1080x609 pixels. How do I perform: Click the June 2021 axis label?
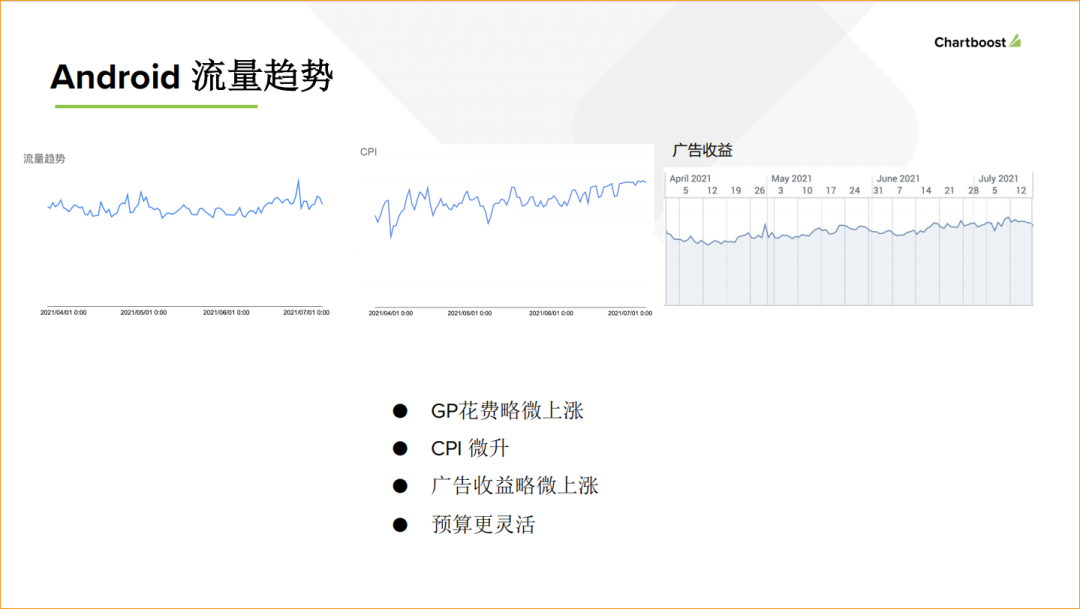click(x=898, y=177)
